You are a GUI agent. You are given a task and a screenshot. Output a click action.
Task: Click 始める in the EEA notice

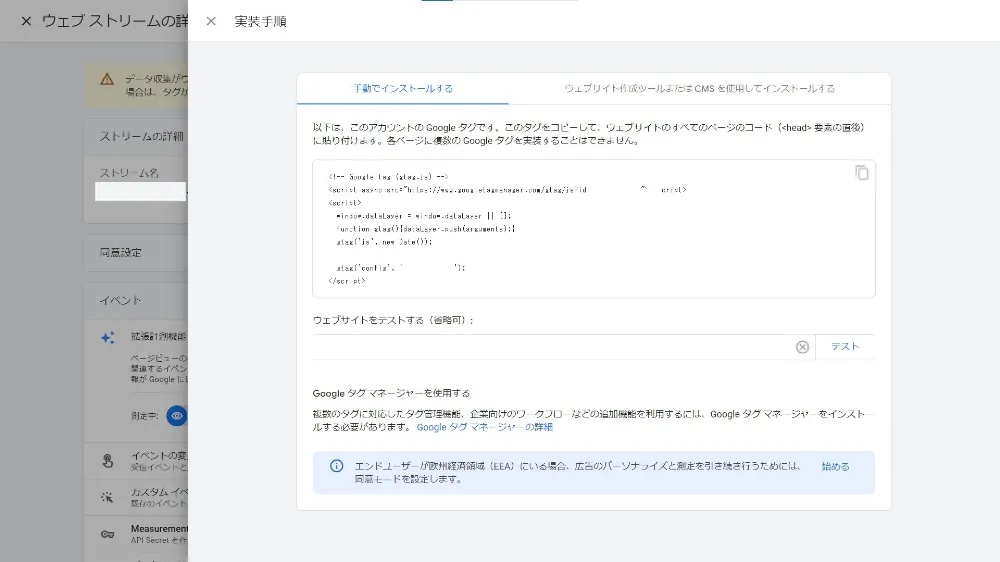[835, 466]
